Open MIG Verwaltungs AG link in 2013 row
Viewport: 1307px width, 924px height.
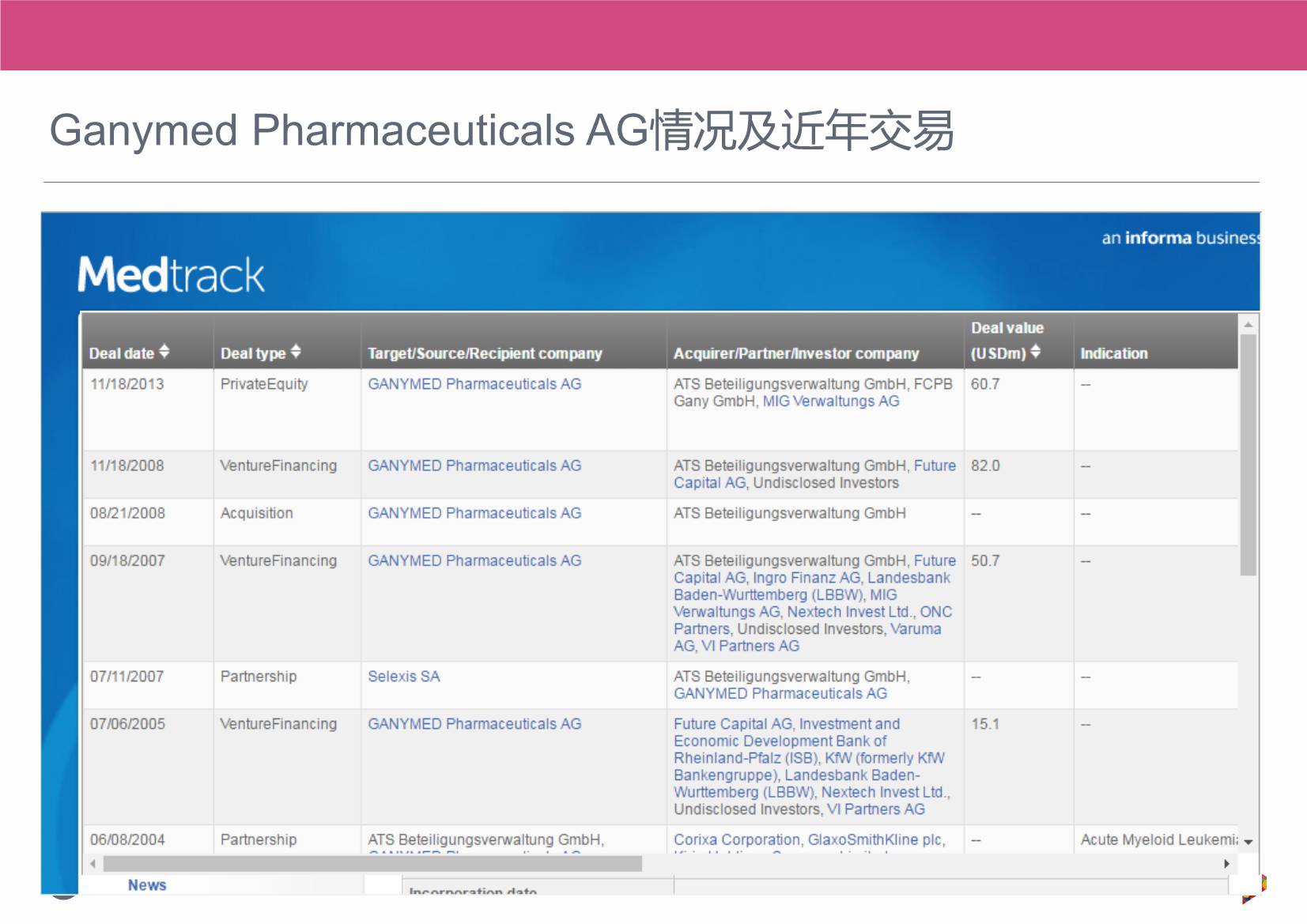[x=831, y=402]
